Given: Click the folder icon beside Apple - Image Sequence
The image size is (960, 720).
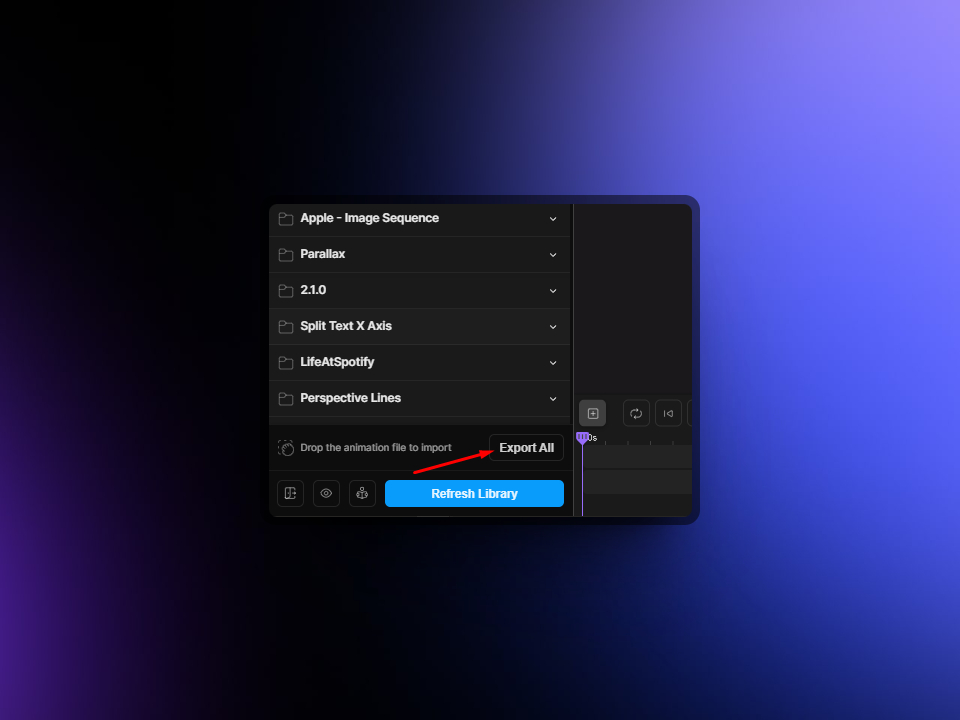Looking at the screenshot, I should point(285,219).
